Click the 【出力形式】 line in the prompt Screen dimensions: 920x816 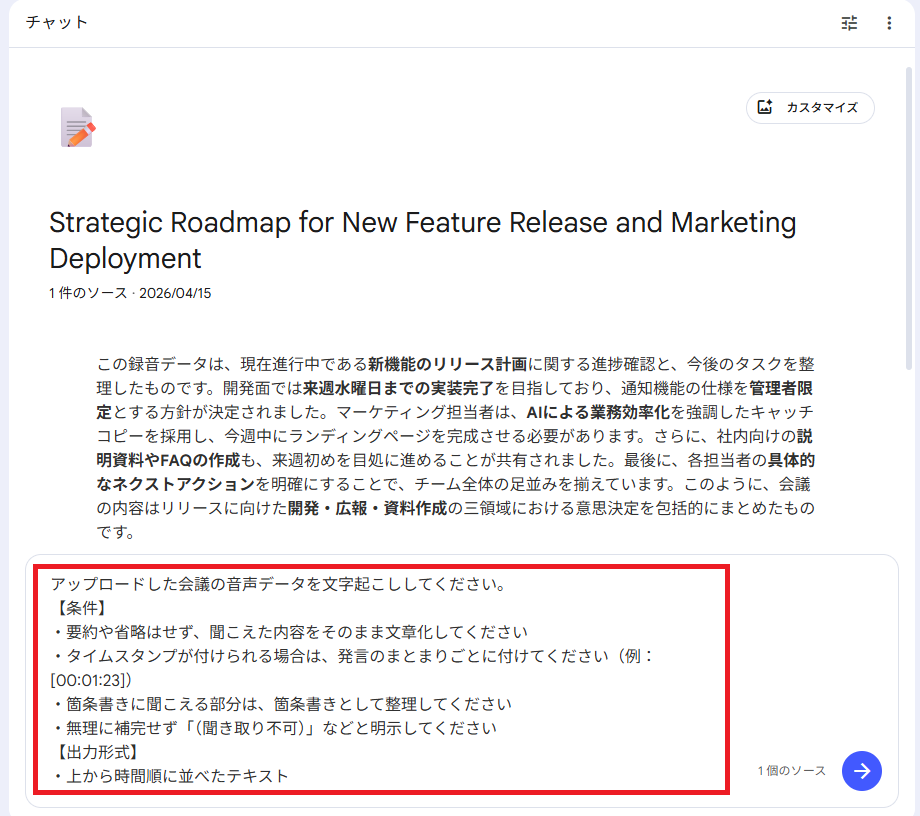coord(96,752)
